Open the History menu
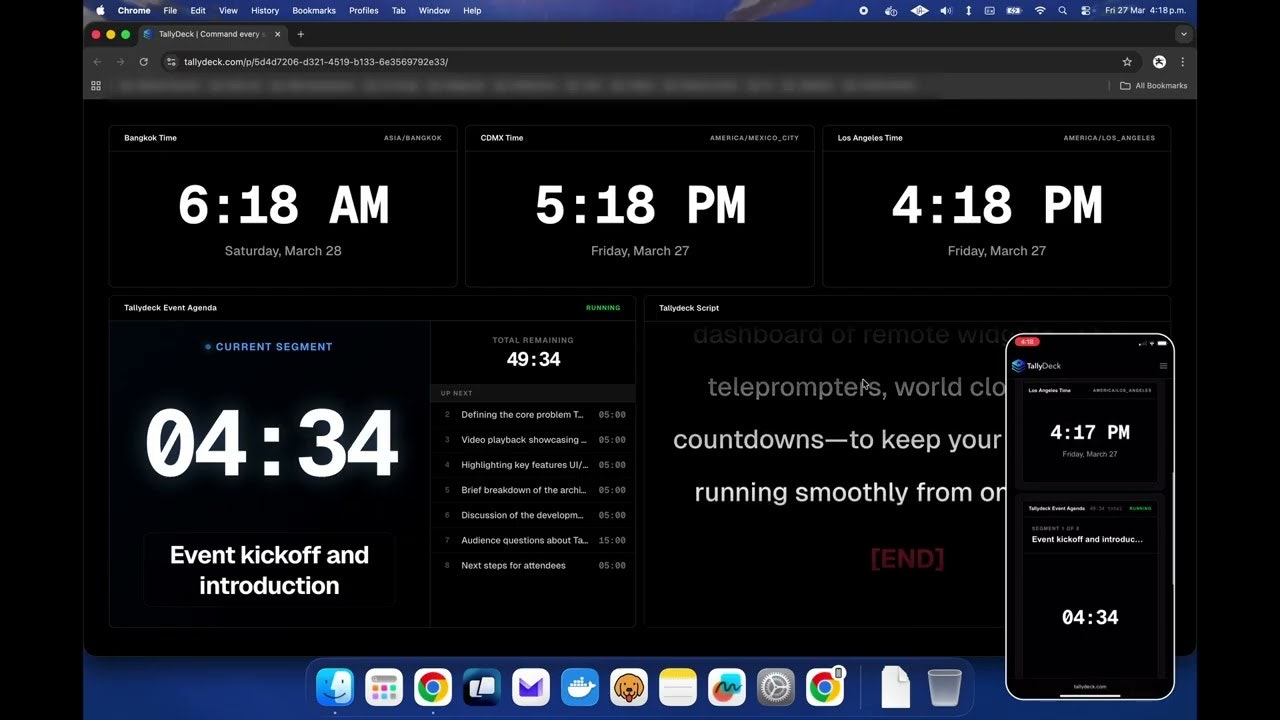Viewport: 1280px width, 720px height. pyautogui.click(x=265, y=10)
